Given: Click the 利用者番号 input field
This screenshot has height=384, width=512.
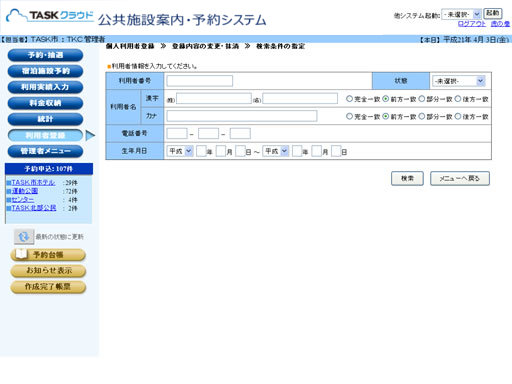Looking at the screenshot, I should [200, 81].
